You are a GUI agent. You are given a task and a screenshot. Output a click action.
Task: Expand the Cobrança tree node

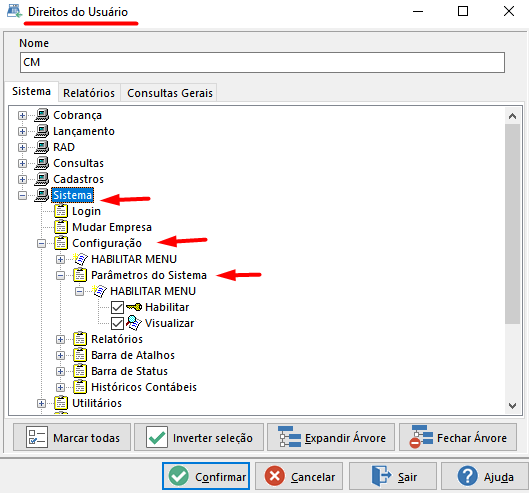[22, 115]
